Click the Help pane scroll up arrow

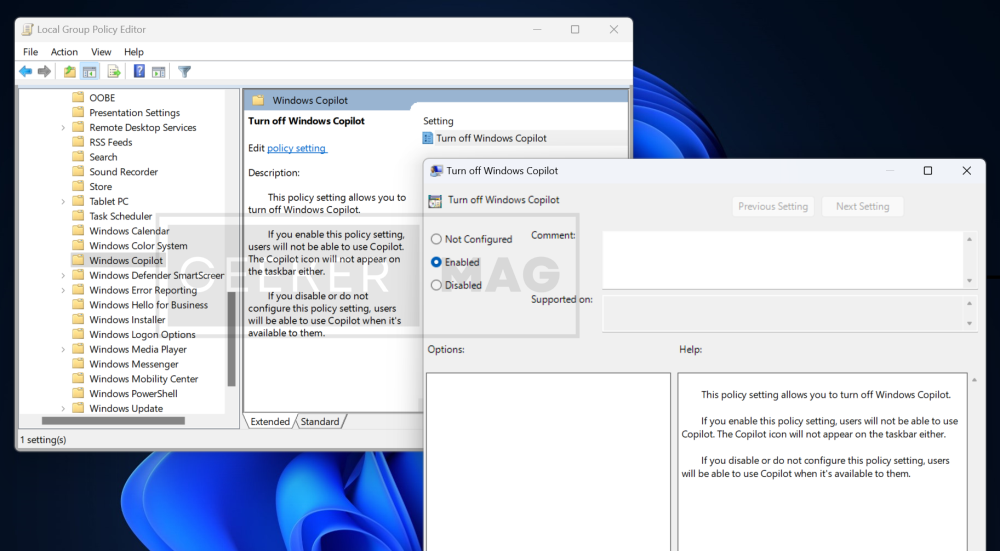(x=974, y=380)
